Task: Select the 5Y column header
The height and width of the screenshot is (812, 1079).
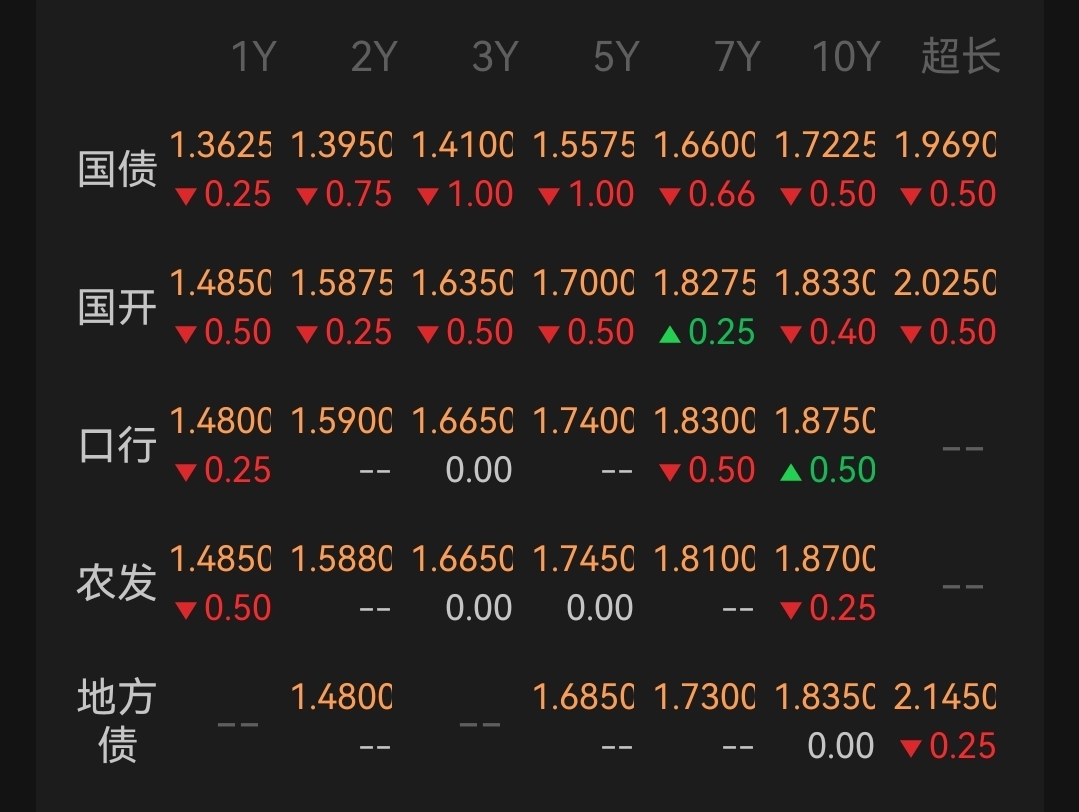Action: tap(617, 56)
